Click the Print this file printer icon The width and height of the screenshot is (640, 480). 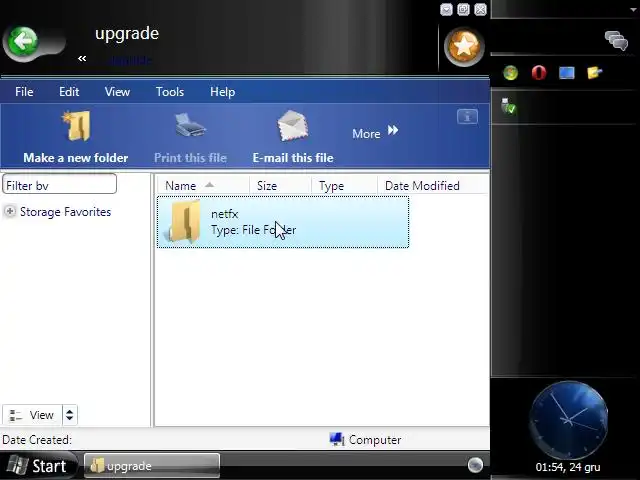tap(190, 125)
